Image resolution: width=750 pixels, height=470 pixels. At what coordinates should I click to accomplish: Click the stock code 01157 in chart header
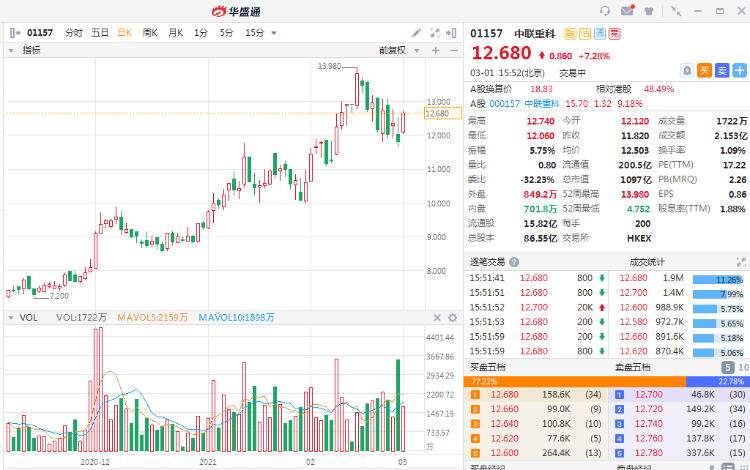click(x=40, y=33)
